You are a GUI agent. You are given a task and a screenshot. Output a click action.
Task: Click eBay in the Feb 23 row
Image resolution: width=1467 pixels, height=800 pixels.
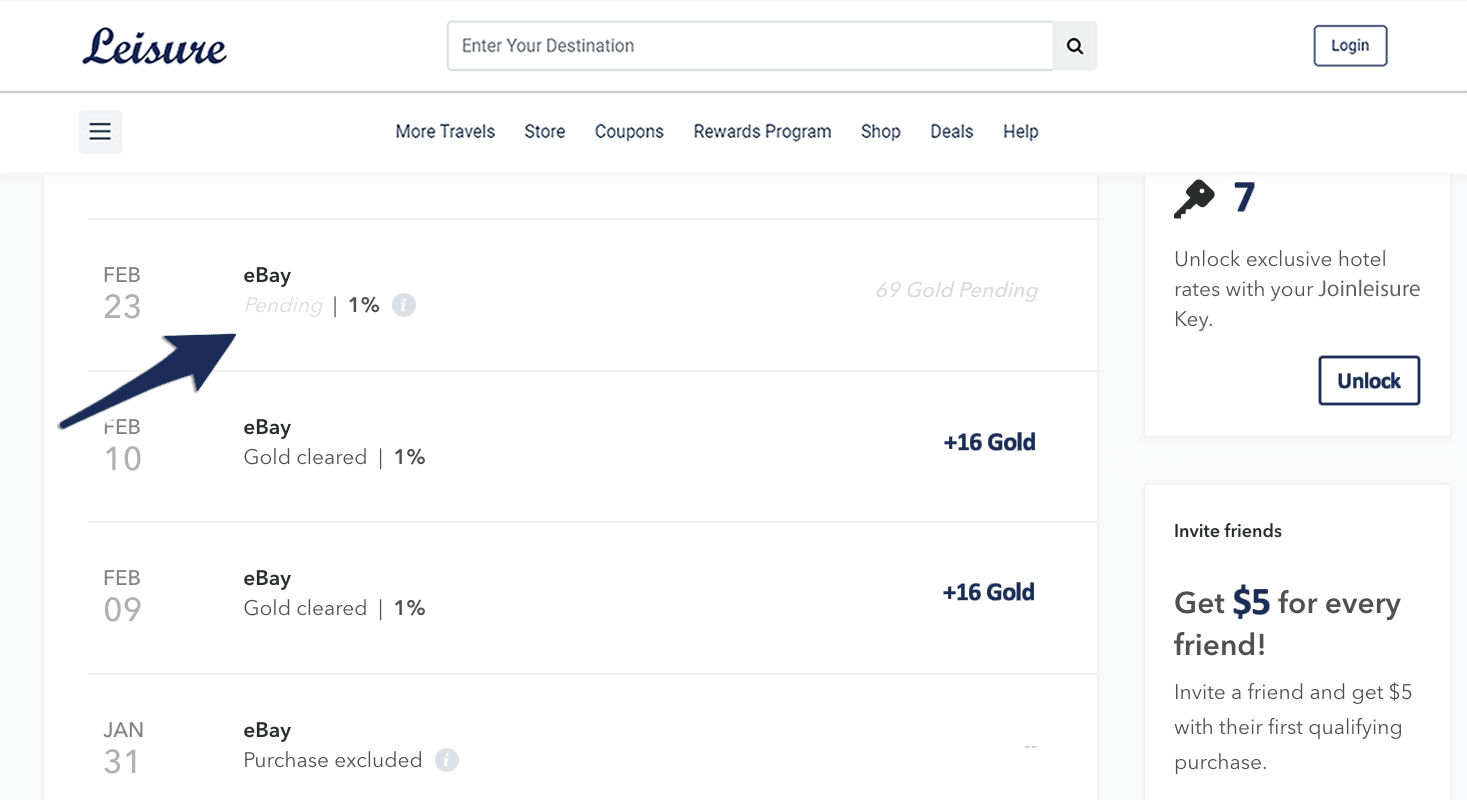coord(267,275)
